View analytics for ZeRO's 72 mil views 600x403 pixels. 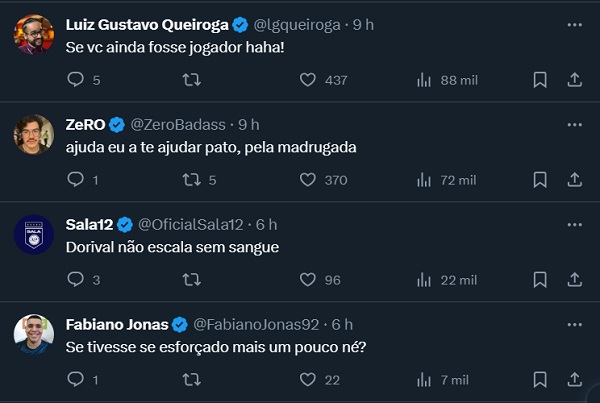[x=423, y=180]
